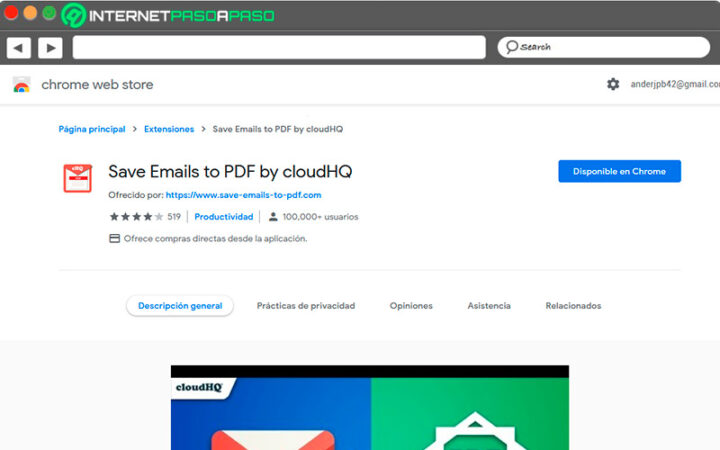Click the 519 ratings count
720x450 pixels.
tap(174, 217)
